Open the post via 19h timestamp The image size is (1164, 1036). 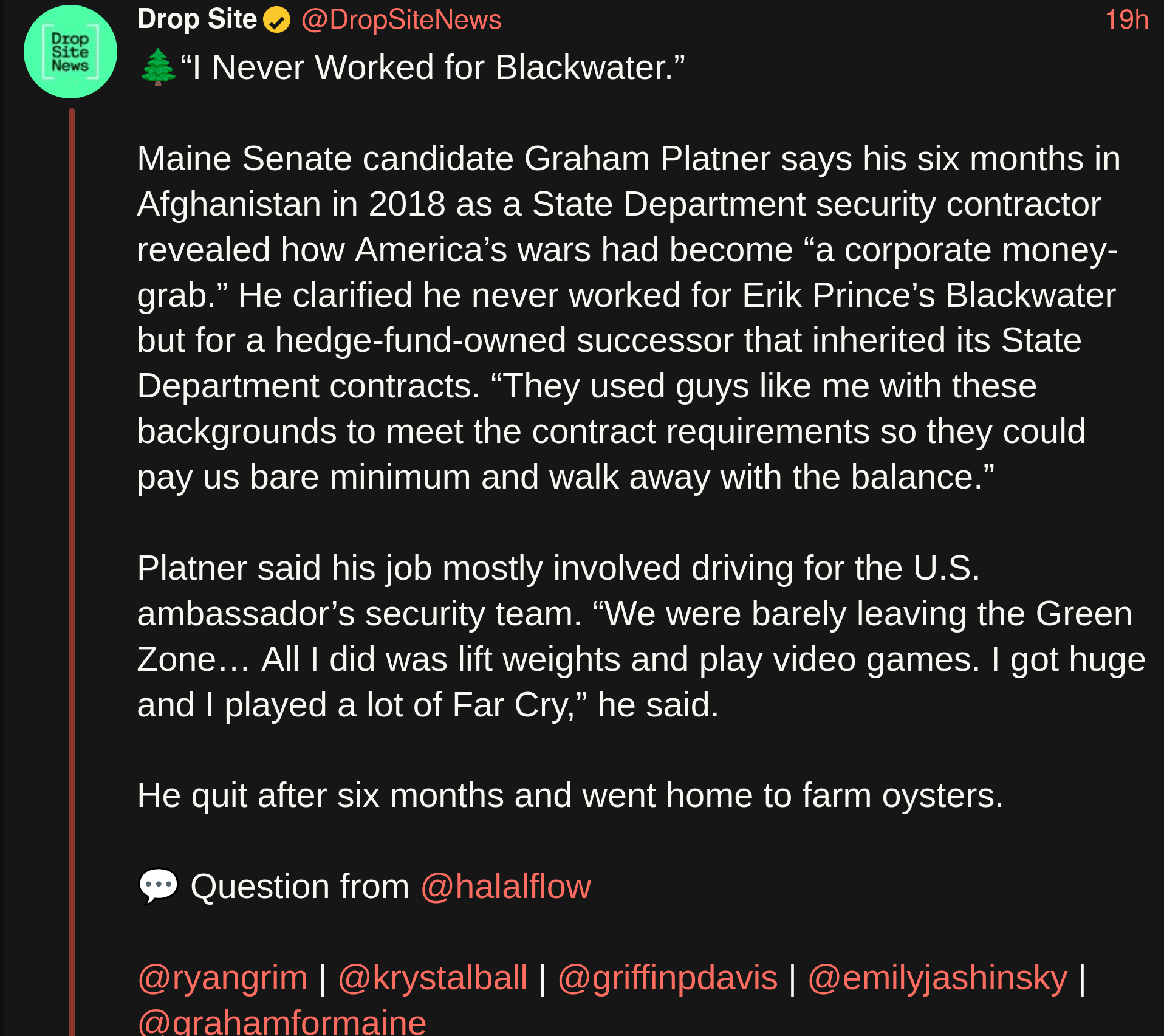1126,20
